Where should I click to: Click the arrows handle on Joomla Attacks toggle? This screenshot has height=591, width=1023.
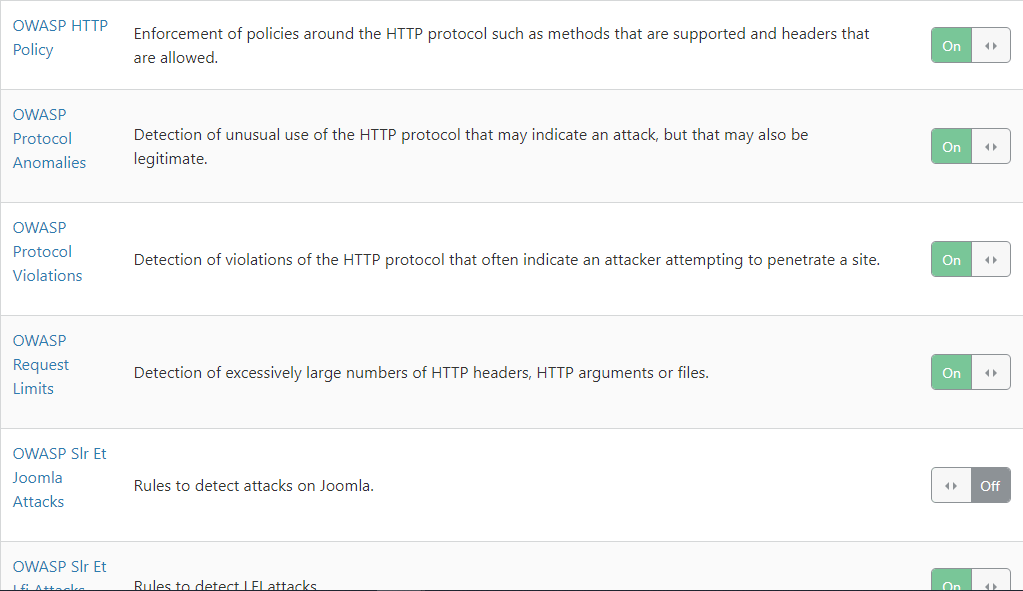(x=951, y=485)
